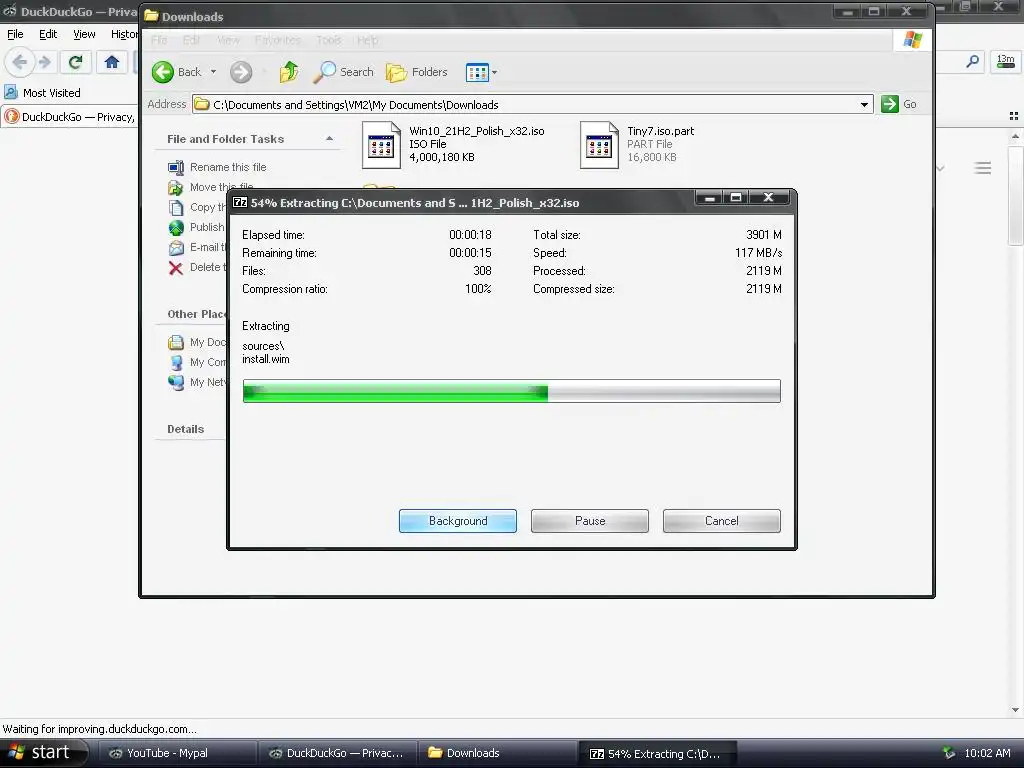Screen dimensions: 1024x768
Task: Switch to 7-Zip Extracting taskbar item
Action: pos(656,753)
